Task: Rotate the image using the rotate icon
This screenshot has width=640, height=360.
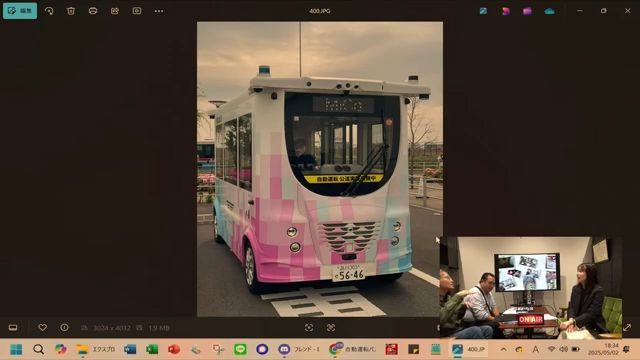Action: 49,11
